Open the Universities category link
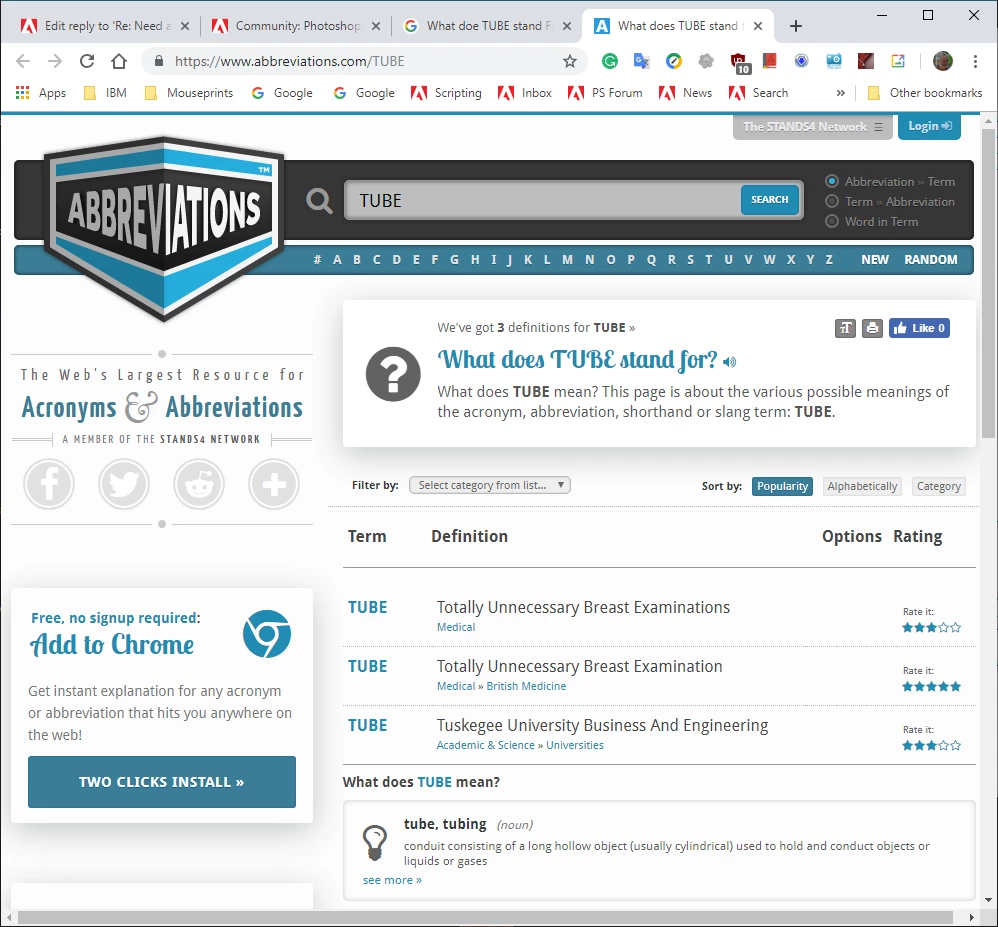The width and height of the screenshot is (998, 927). [x=575, y=746]
